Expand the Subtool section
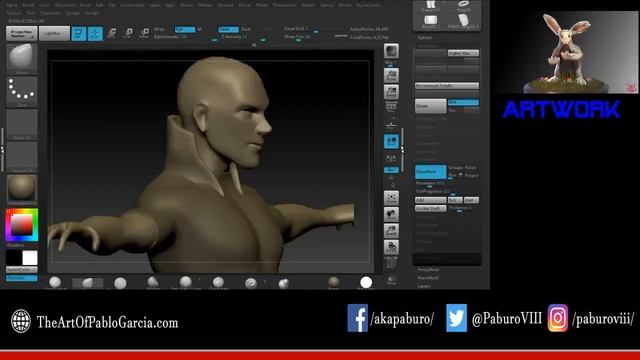640x360 pixels. click(x=425, y=38)
